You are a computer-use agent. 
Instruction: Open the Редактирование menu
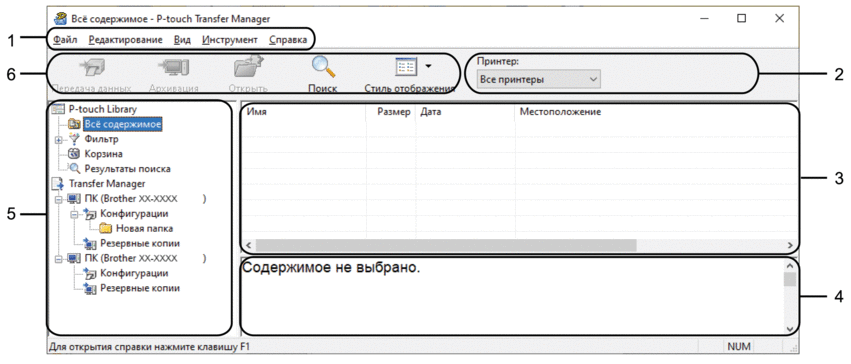pos(125,40)
